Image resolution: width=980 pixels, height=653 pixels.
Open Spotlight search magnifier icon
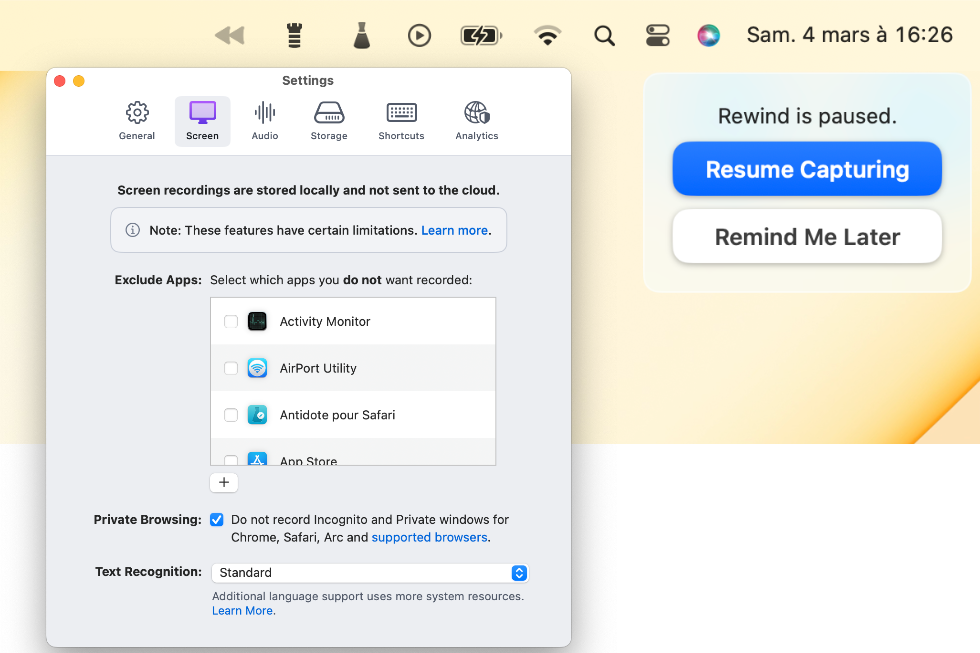[604, 36]
